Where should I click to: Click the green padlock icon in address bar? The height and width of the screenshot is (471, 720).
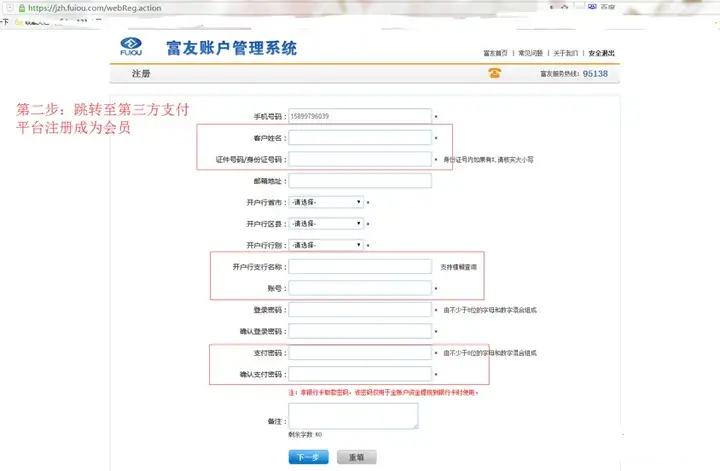click(22, 8)
